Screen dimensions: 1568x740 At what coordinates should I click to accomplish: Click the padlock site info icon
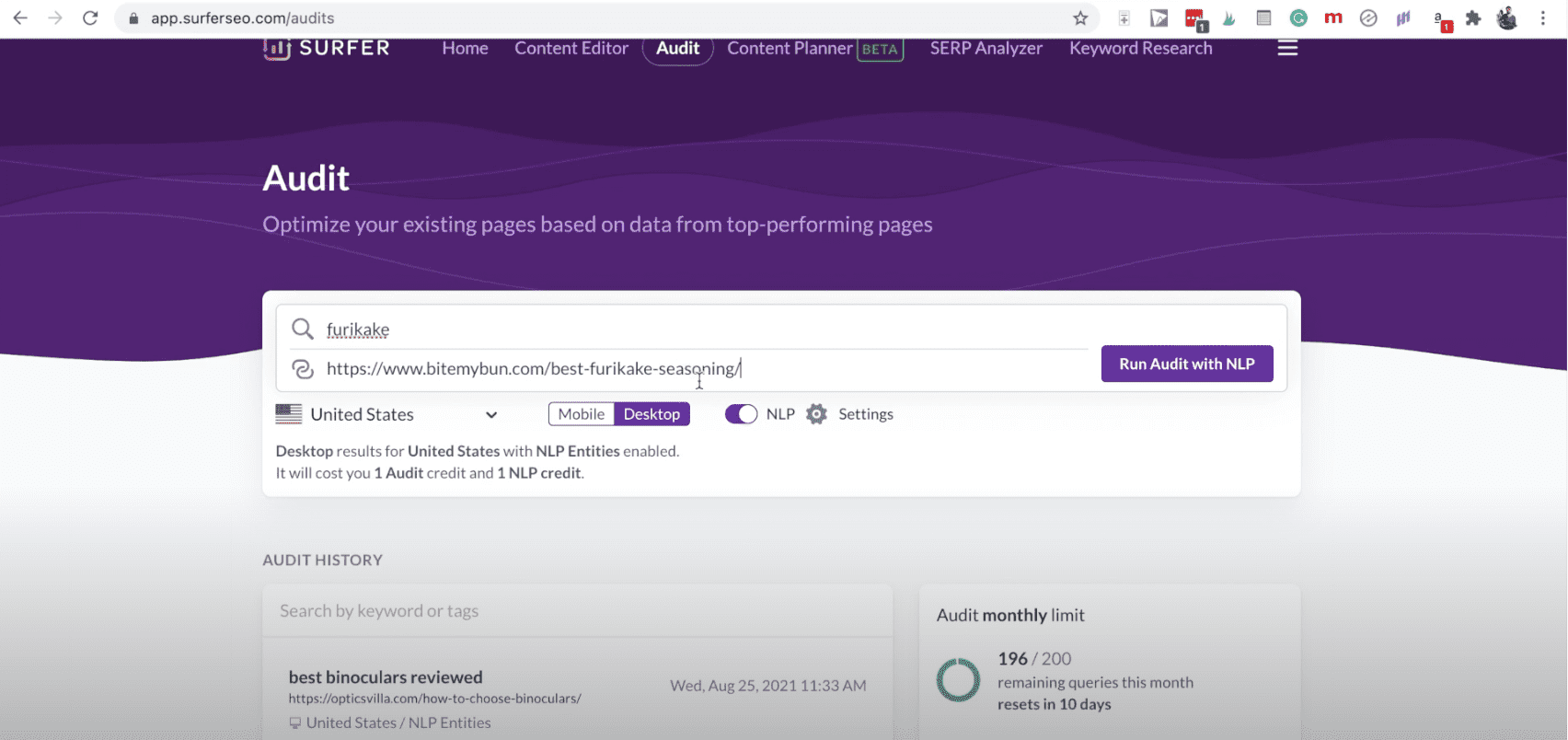[133, 18]
